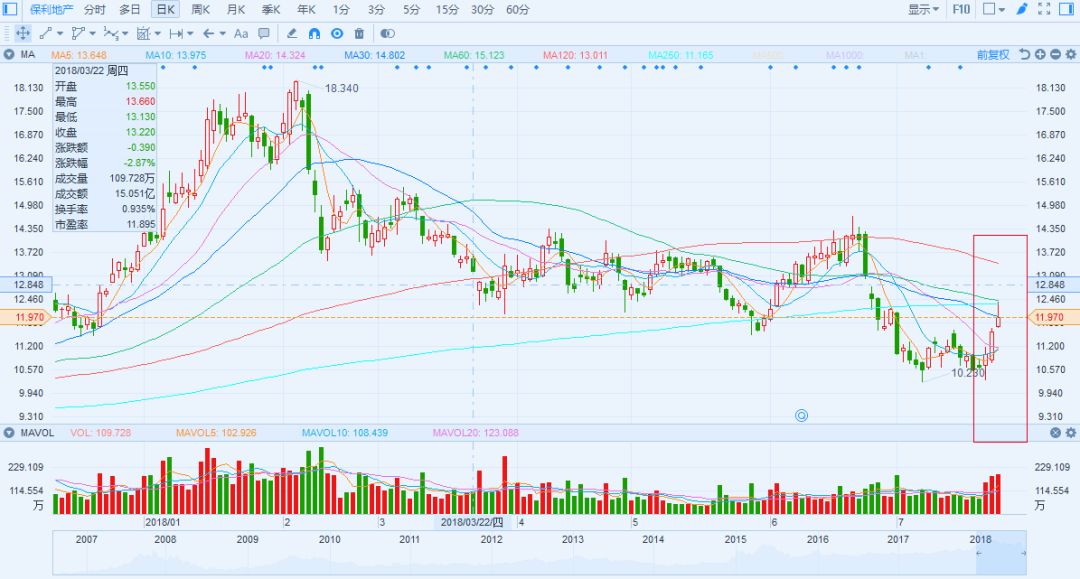Select the pencil edit drawings tool
Image resolution: width=1080 pixels, height=579 pixels.
coord(292,33)
